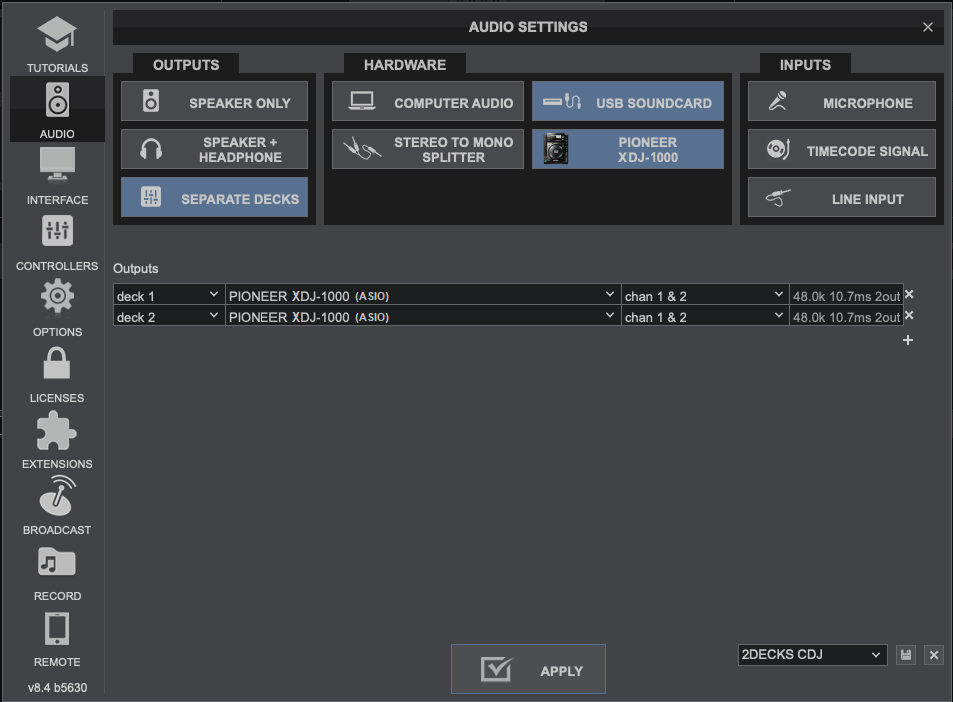Delete the 2DECKS CDJ preset
The image size is (953, 702).
pyautogui.click(x=934, y=655)
